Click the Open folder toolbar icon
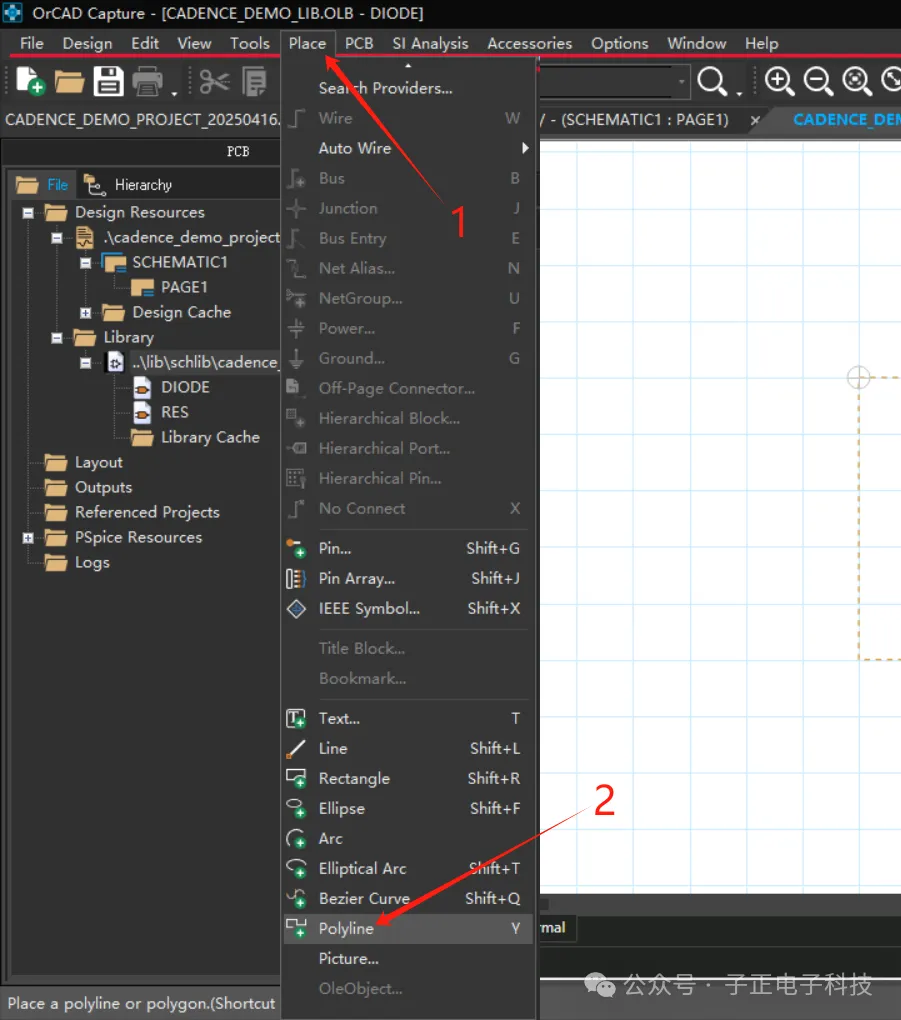The width and height of the screenshot is (901, 1020). coord(69,82)
